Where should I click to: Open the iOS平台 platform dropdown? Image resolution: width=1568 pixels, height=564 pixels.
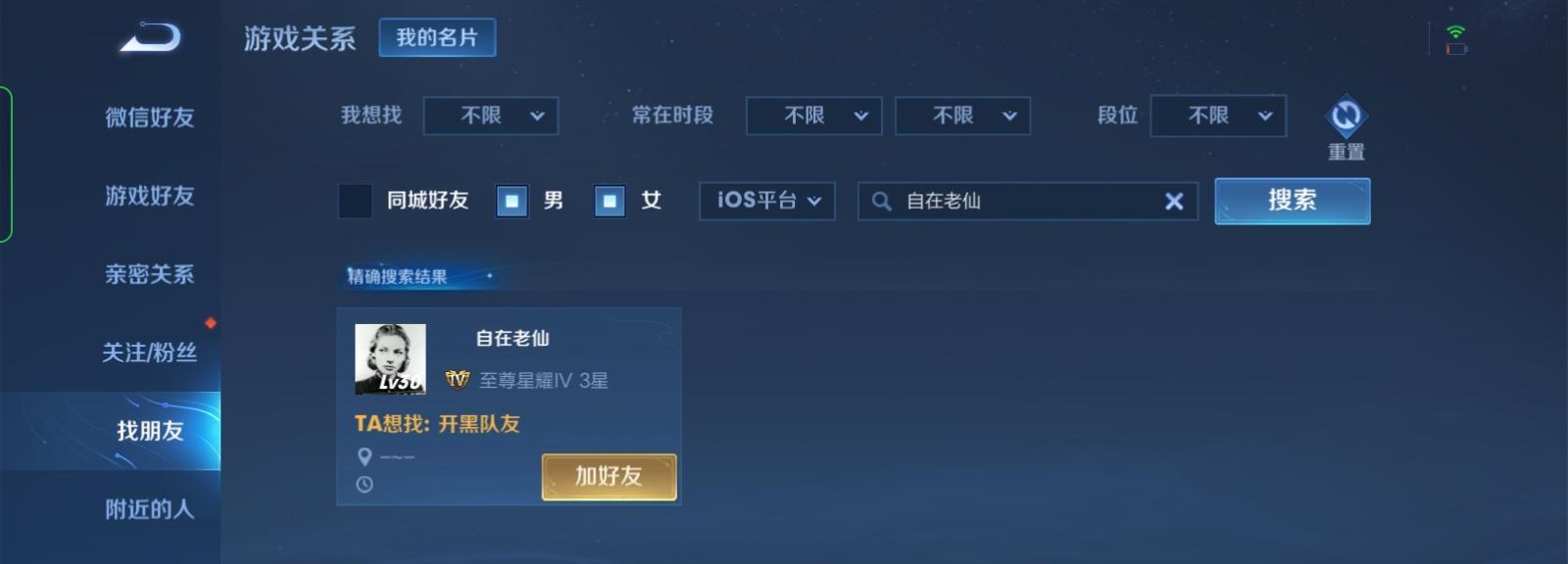click(x=767, y=201)
